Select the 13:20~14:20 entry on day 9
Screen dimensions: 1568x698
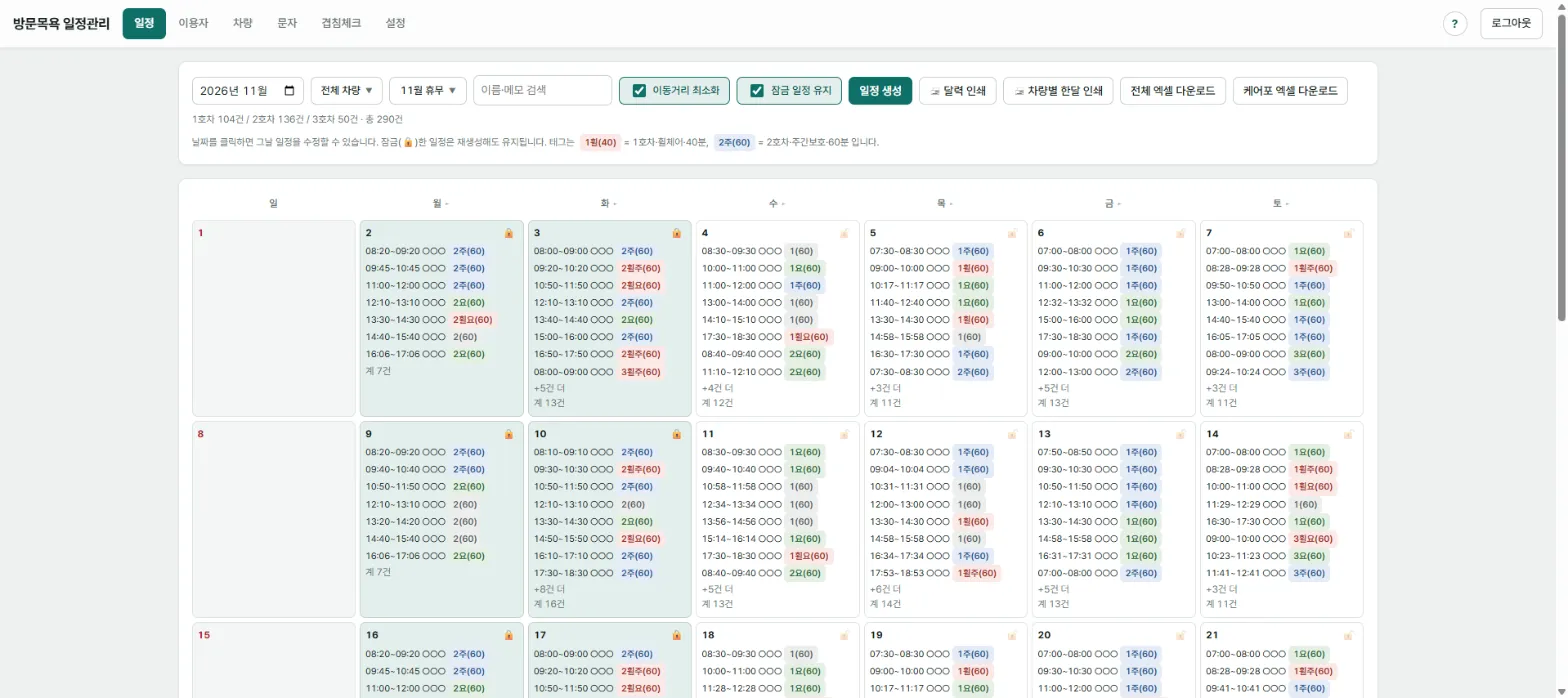(x=422, y=521)
